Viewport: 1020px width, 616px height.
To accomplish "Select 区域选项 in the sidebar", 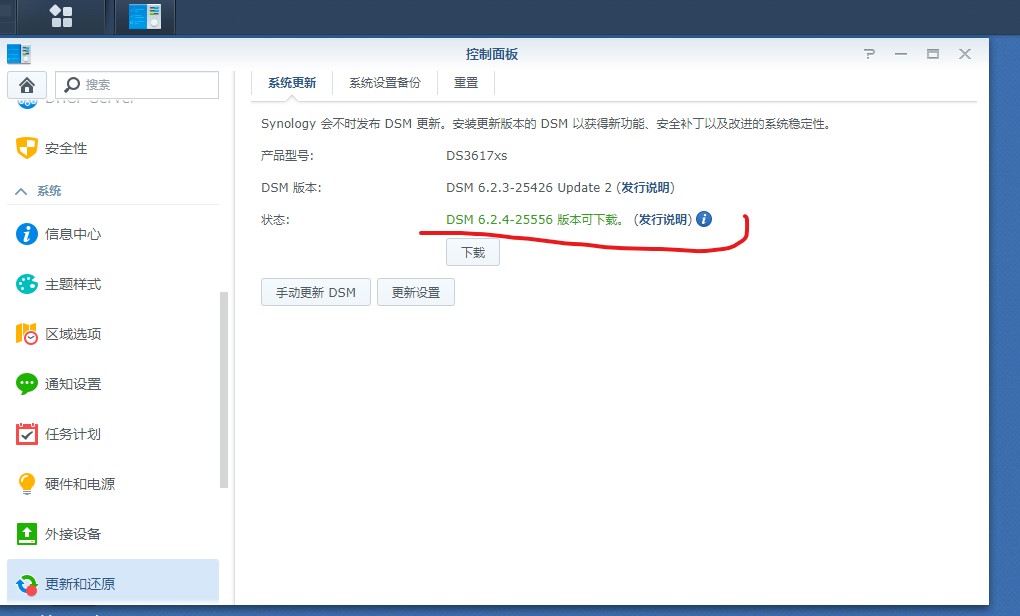I will pyautogui.click(x=73, y=334).
